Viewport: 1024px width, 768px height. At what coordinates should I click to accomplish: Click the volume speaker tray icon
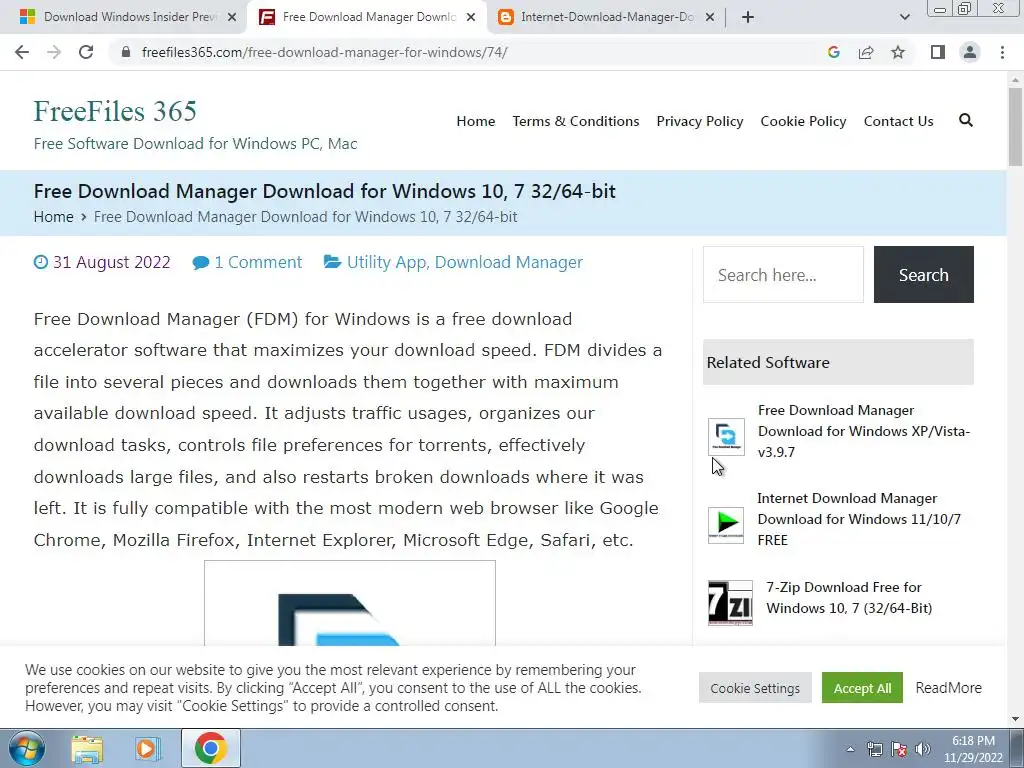(x=923, y=749)
